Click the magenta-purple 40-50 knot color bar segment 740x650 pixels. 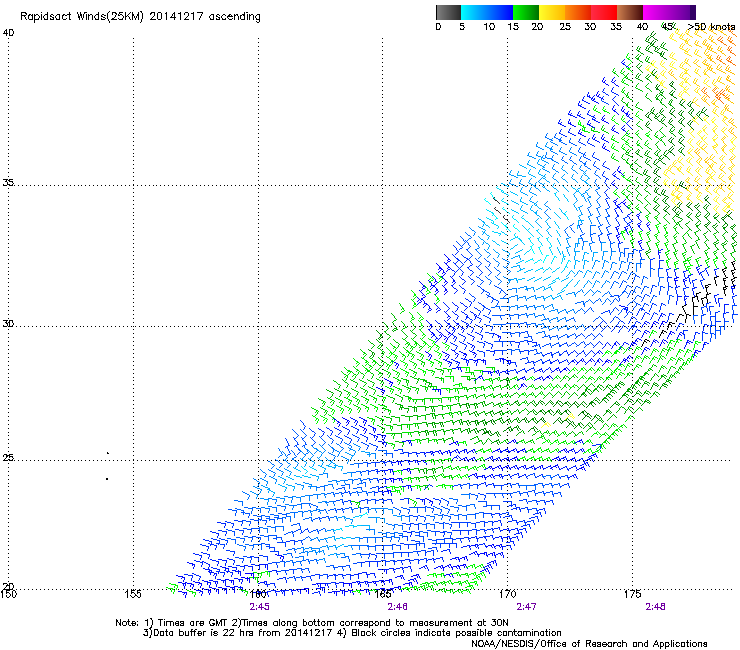point(669,12)
